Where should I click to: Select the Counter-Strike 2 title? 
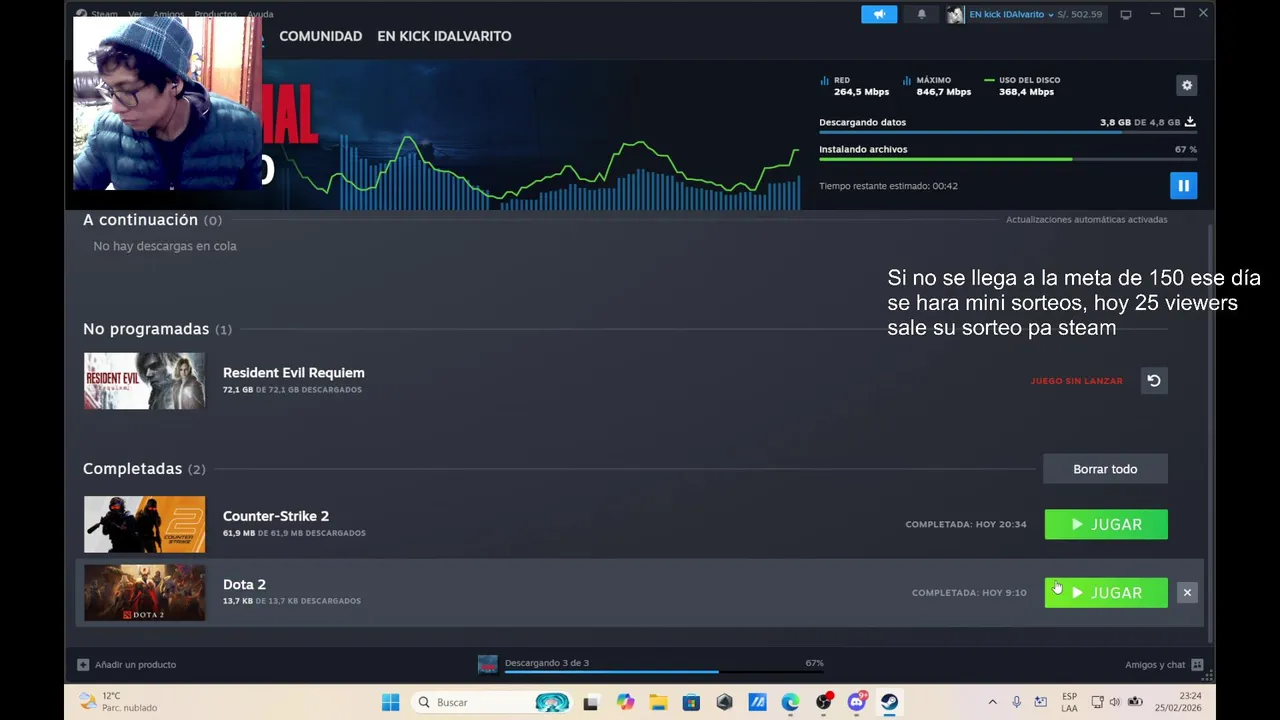276,516
